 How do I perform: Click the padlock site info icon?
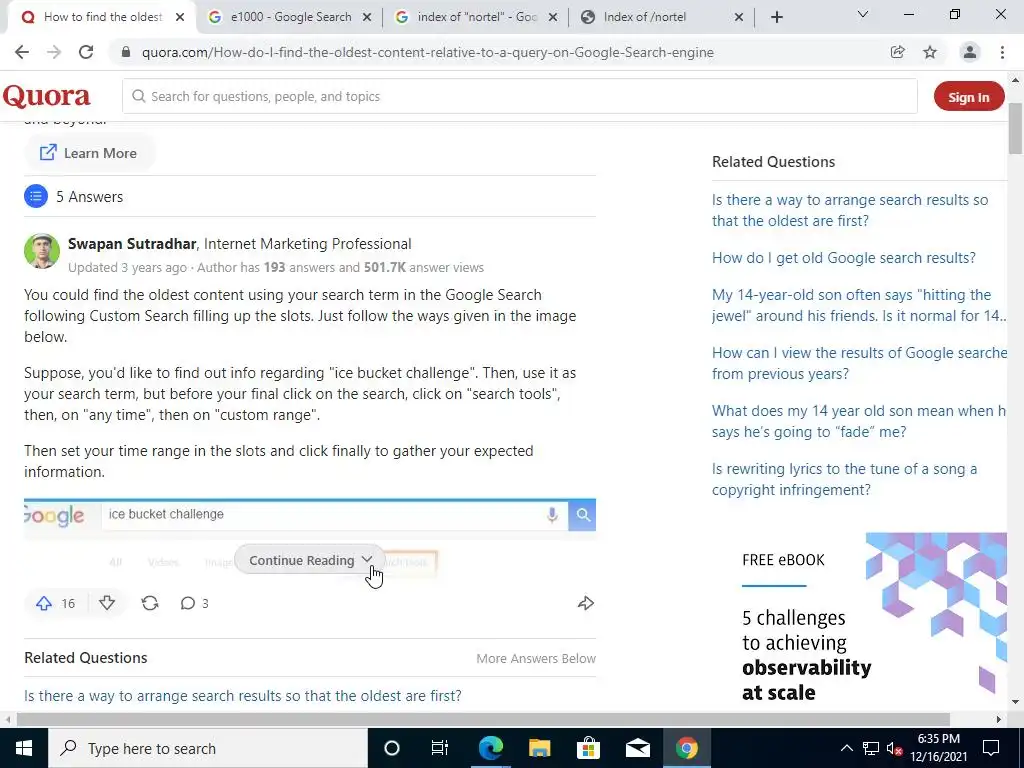(126, 52)
